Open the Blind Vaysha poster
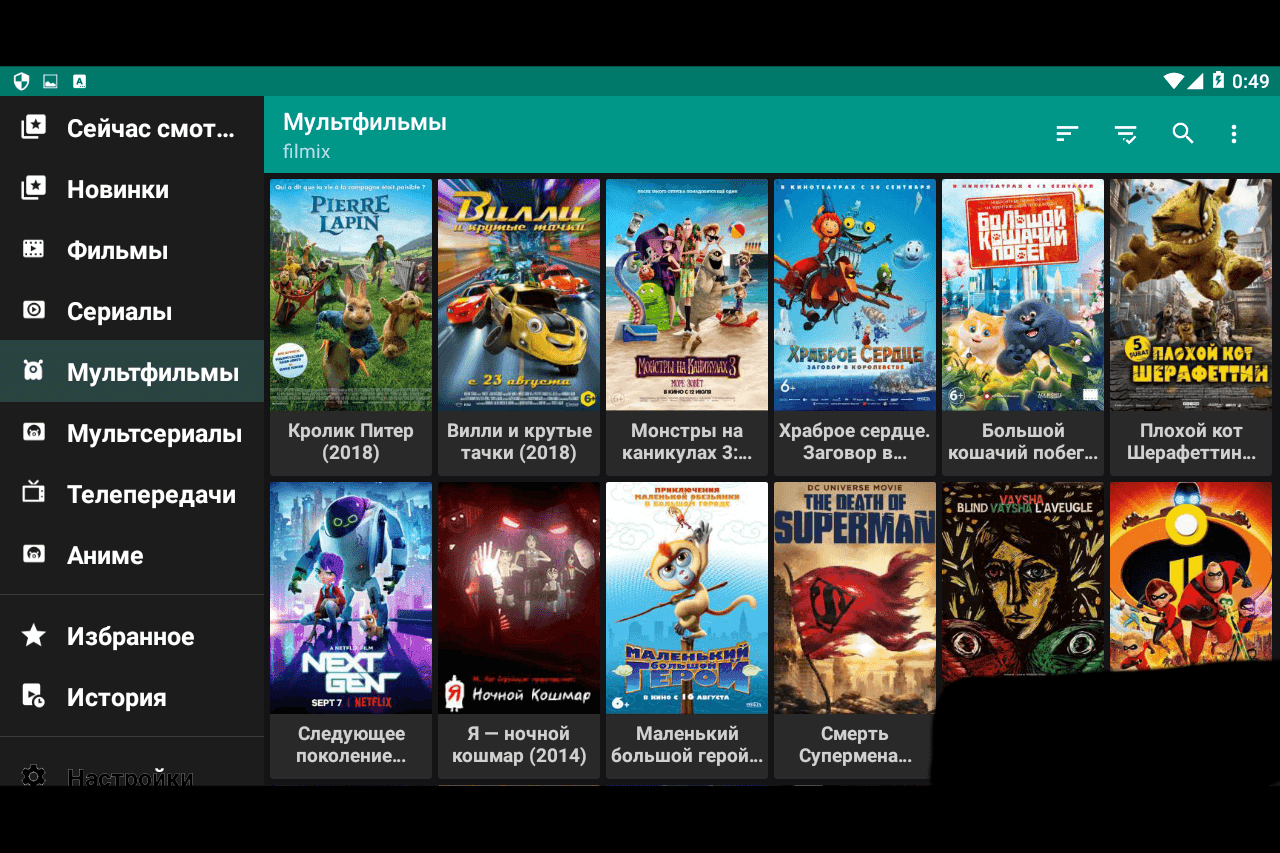Viewport: 1280px width, 853px height. (x=1023, y=580)
